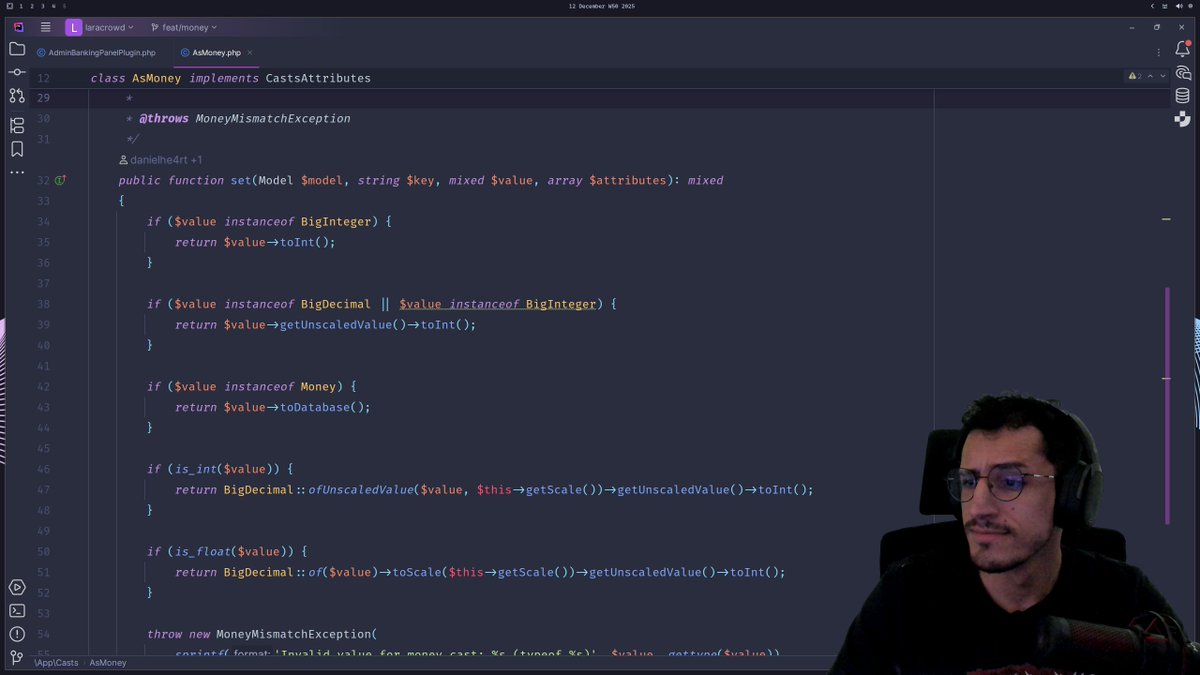The width and height of the screenshot is (1200, 675).
Task: Click toScale on line 51
Action: (417, 573)
